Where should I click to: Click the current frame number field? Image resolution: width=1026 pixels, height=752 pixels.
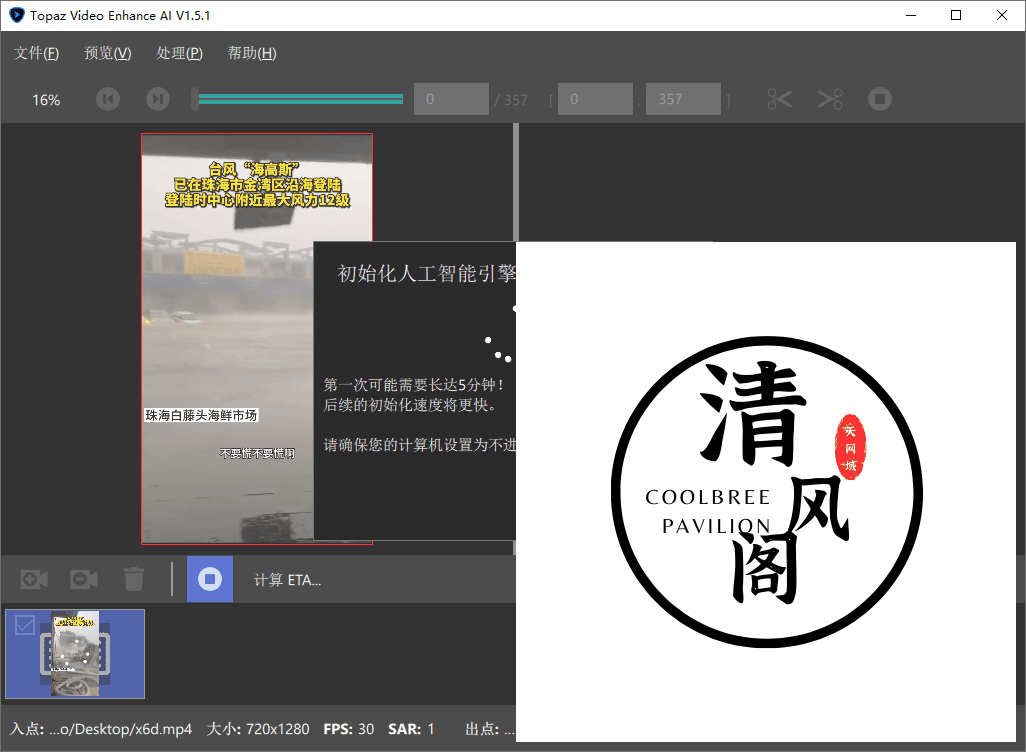pyautogui.click(x=451, y=99)
